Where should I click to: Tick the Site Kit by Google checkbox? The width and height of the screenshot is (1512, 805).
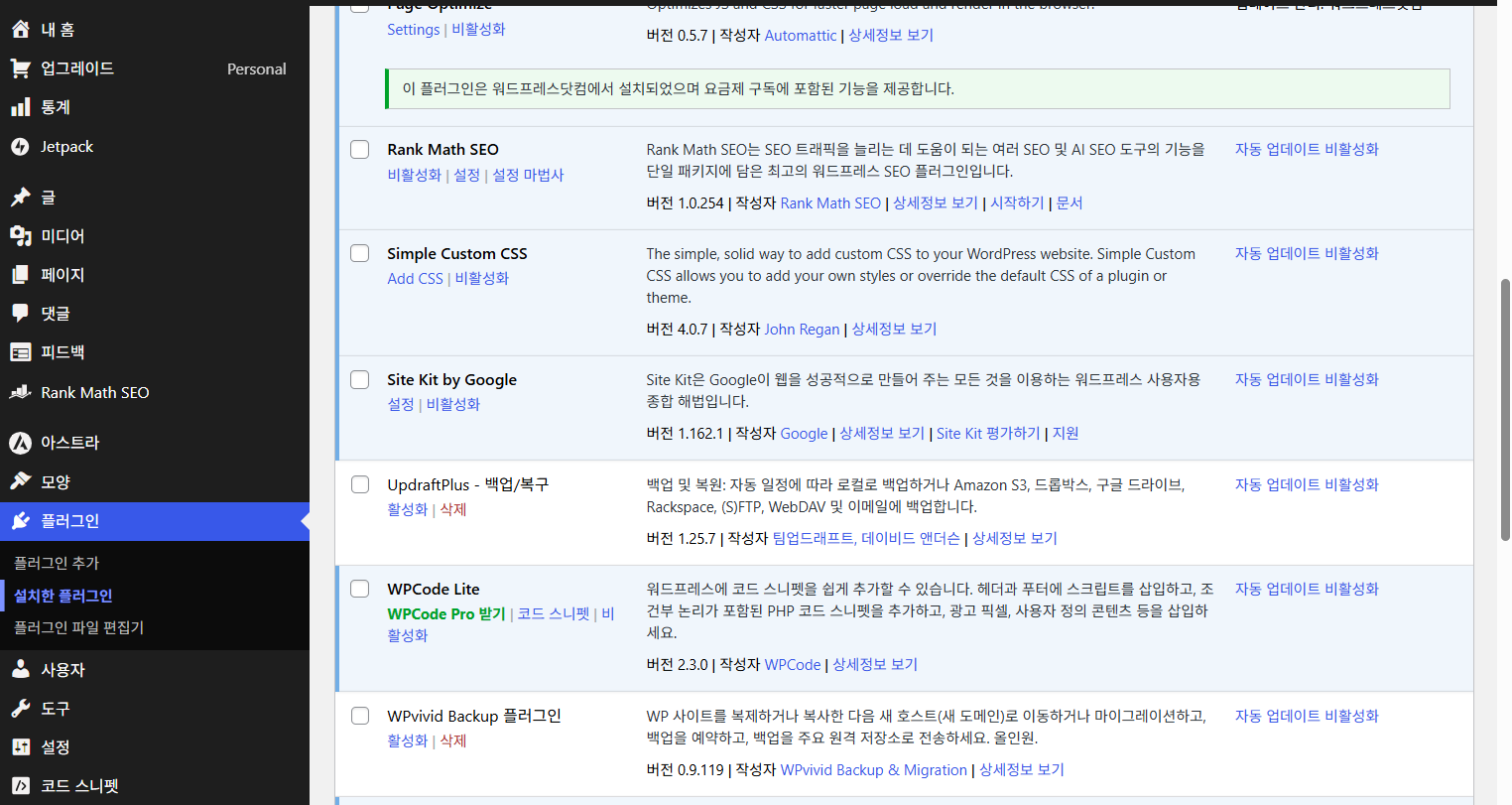tap(360, 379)
